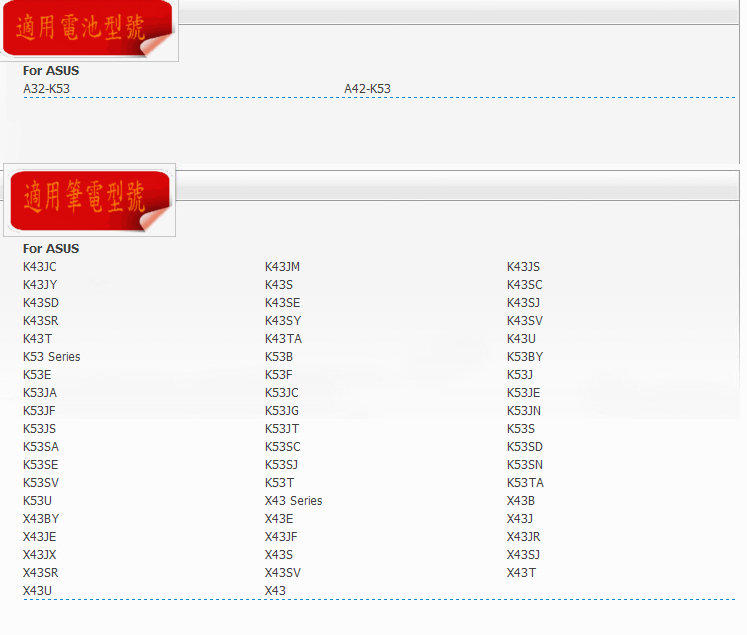This screenshot has width=747, height=635.
Task: Click model X43JR in the list
Action: click(524, 537)
